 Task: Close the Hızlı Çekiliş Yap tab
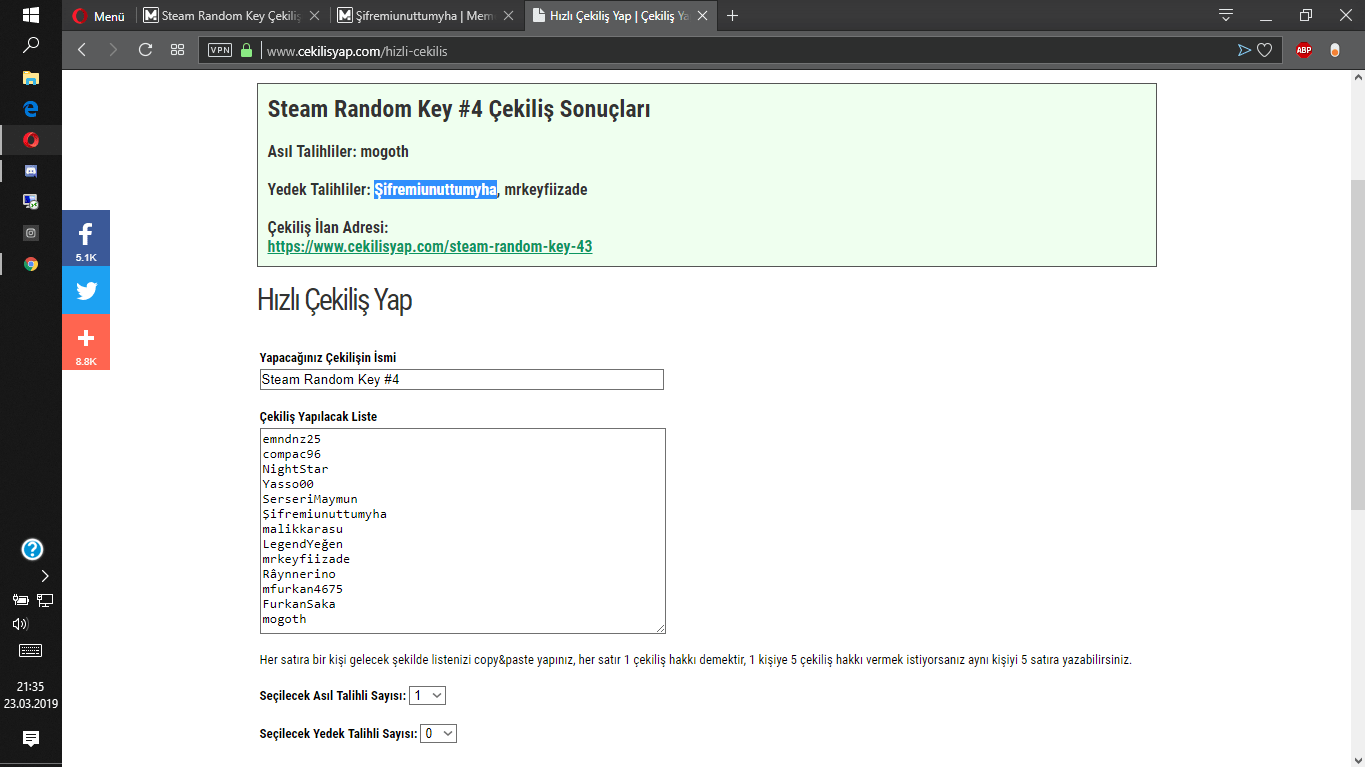tap(703, 16)
